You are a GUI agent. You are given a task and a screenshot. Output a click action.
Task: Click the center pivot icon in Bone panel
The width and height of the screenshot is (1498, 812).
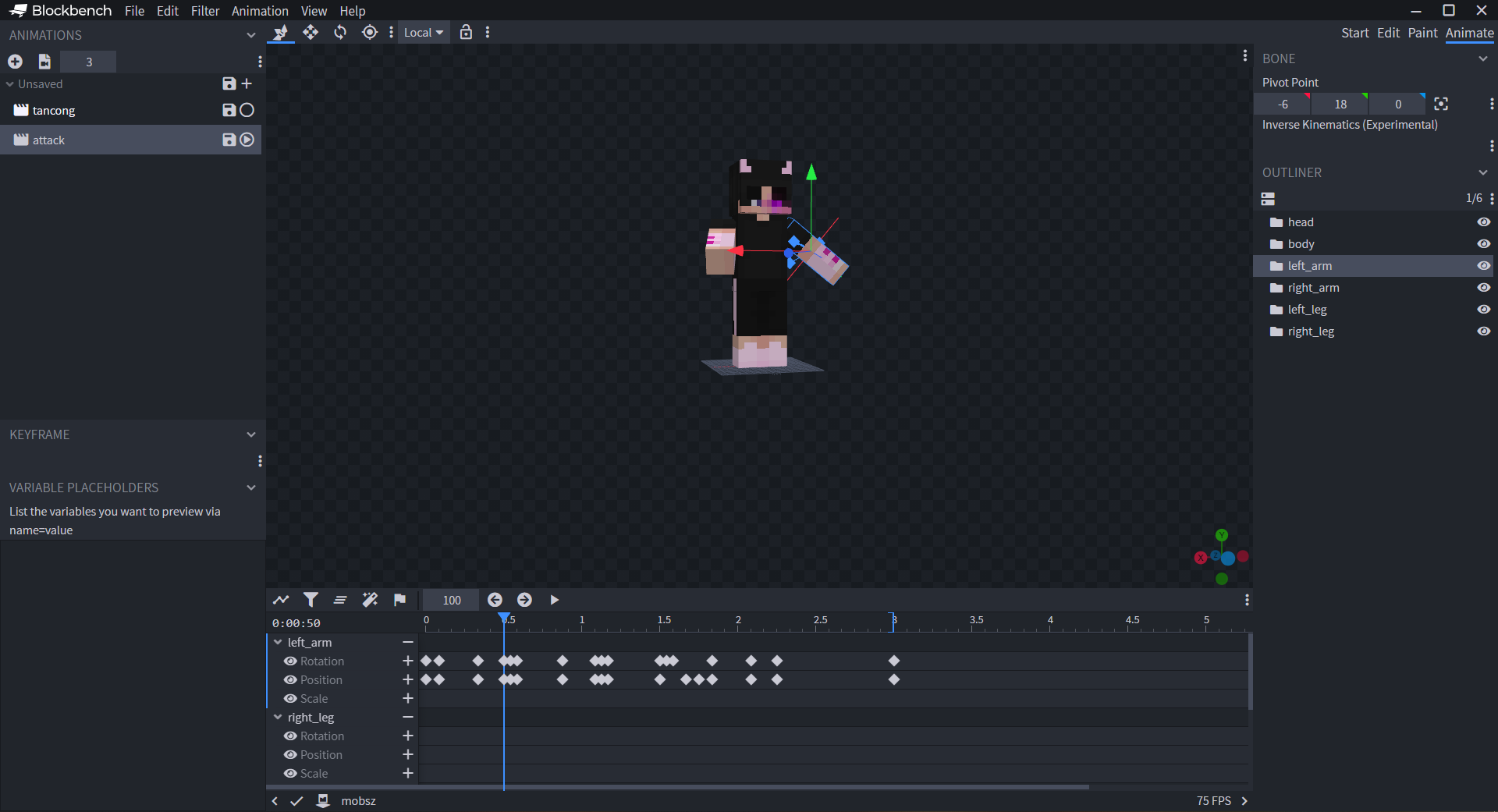[x=1441, y=104]
